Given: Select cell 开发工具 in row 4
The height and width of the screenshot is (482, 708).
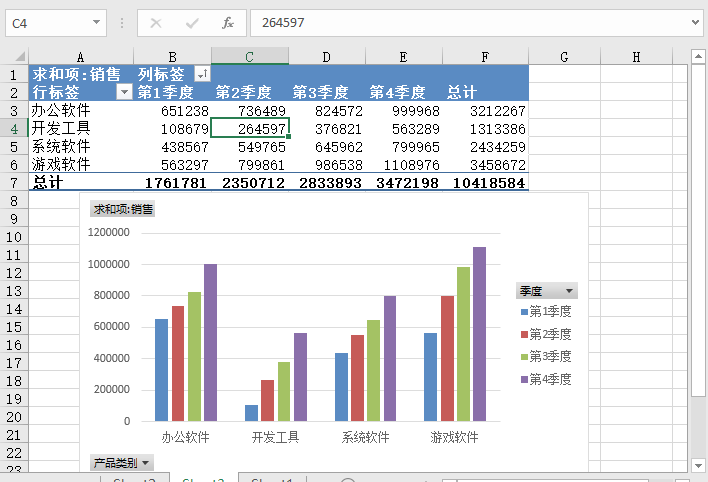Looking at the screenshot, I should pos(81,128).
